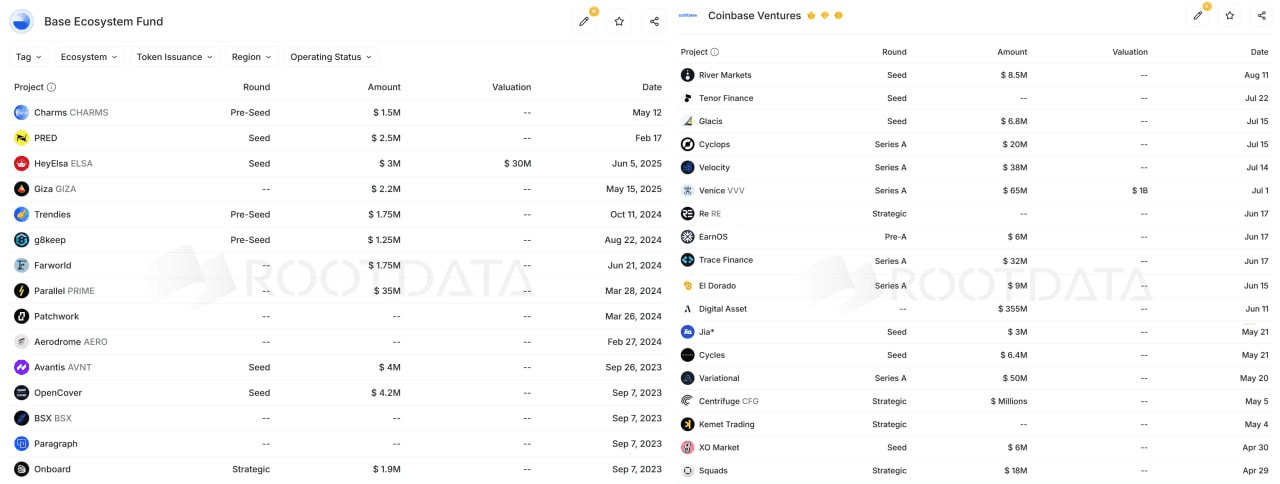Open the Glacis project link
Screen dimensions: 1280x484
[x=711, y=121]
